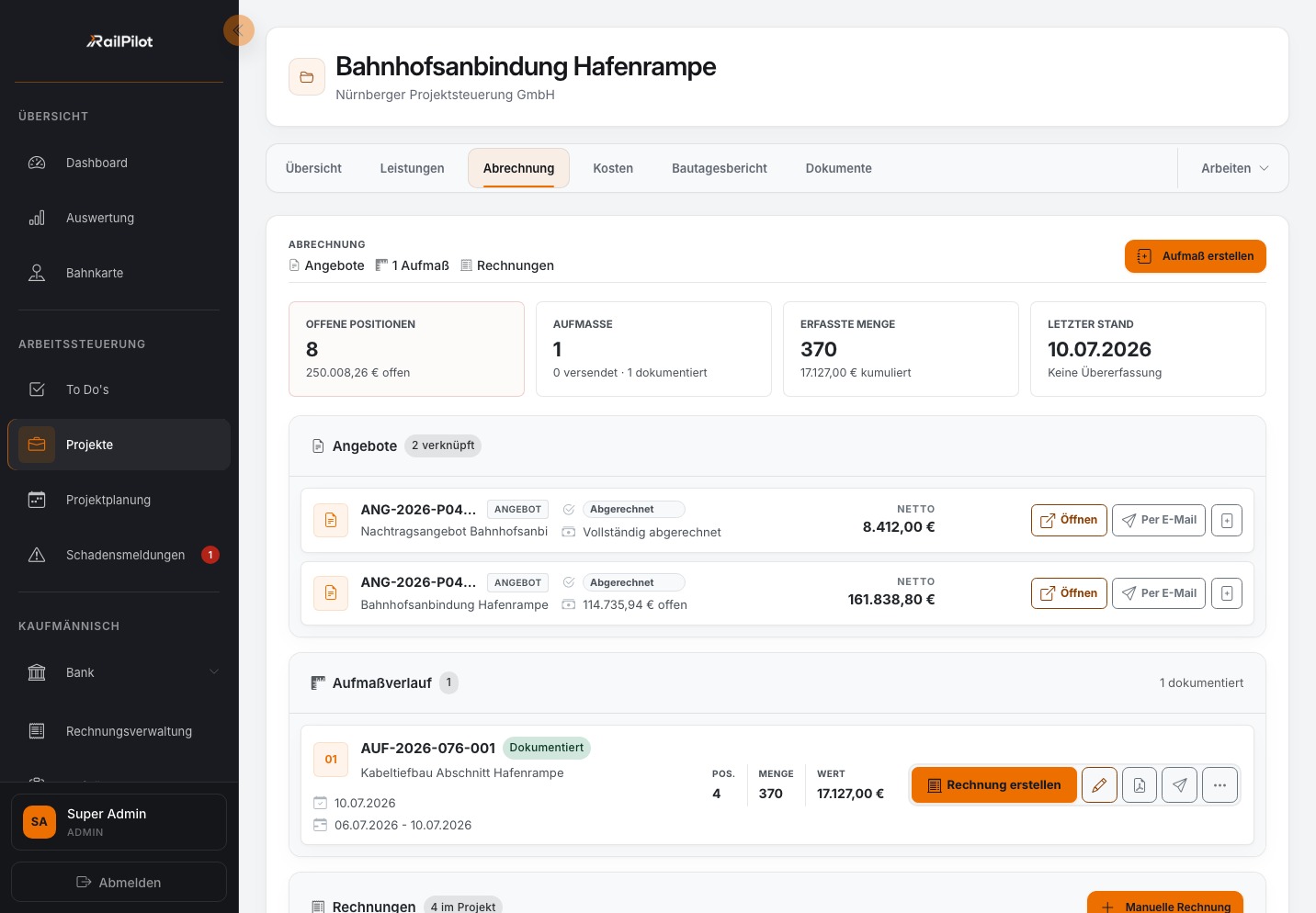Click the 2 verknüpft badge
This screenshot has width=1316, height=913.
pyautogui.click(x=443, y=445)
